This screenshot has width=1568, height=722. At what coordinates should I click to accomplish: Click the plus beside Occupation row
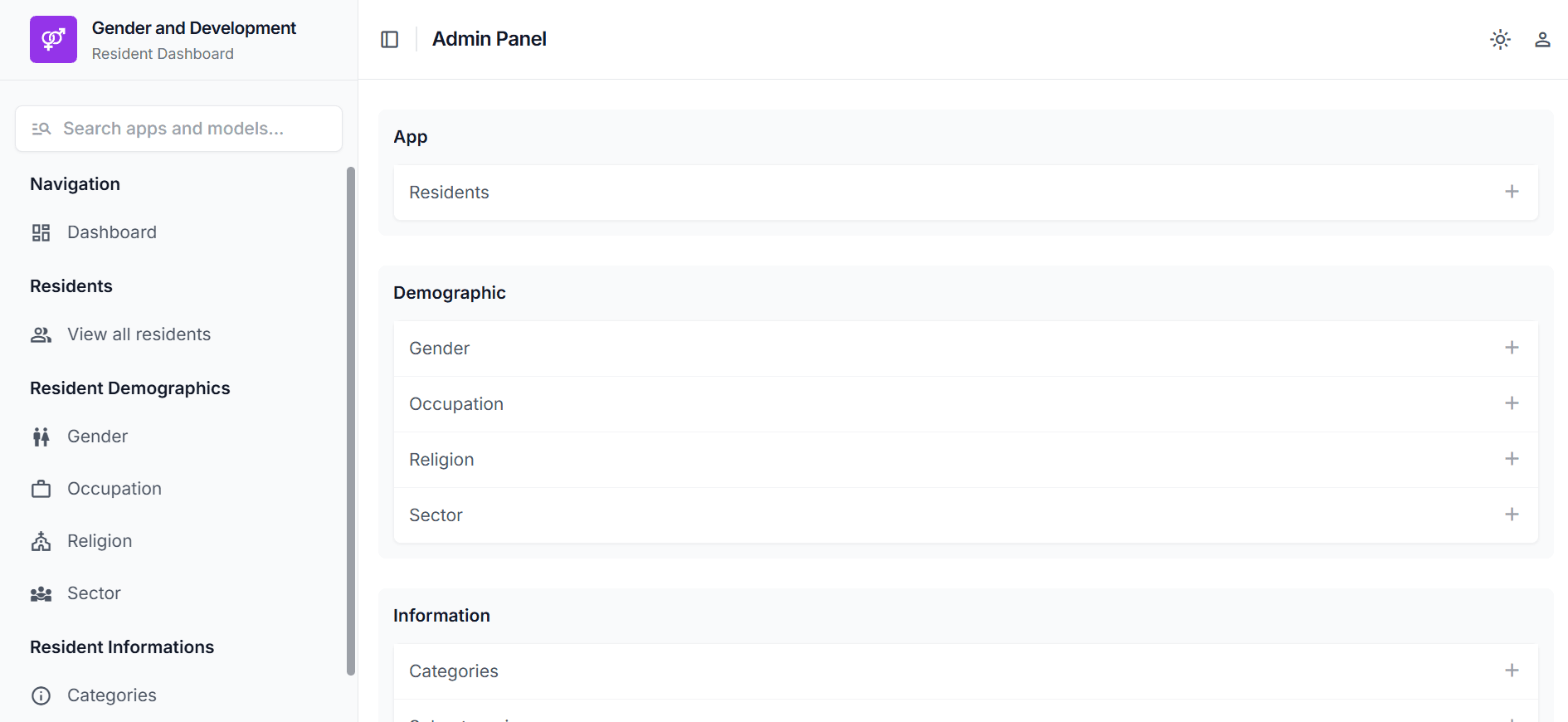click(x=1512, y=403)
